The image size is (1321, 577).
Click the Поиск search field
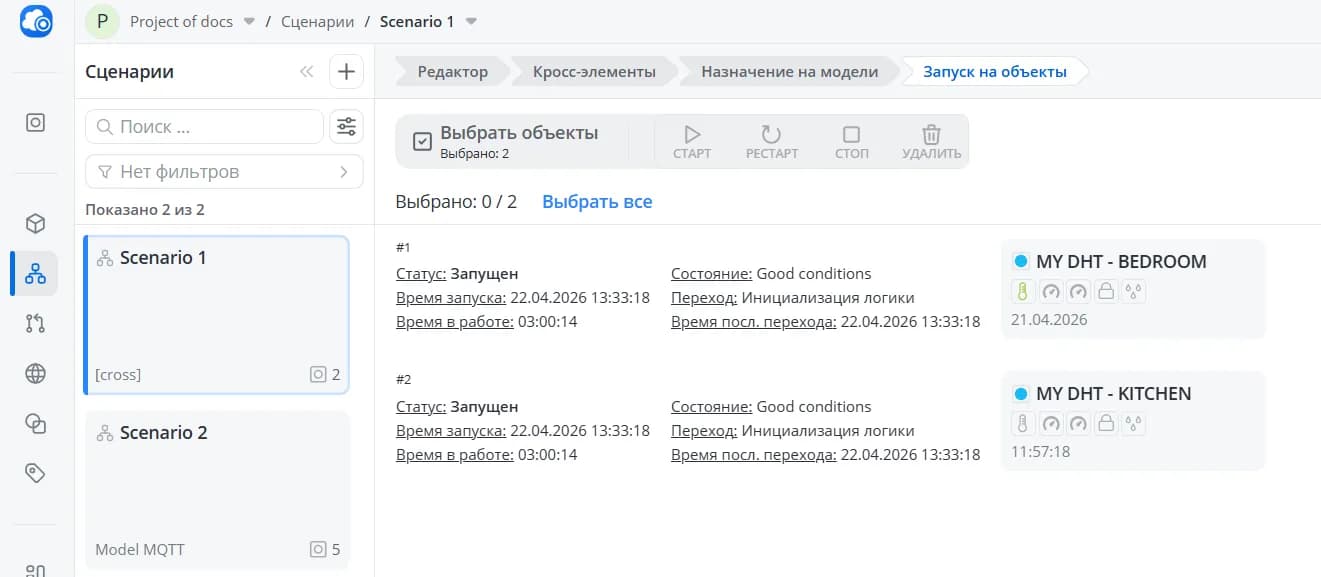pos(204,127)
